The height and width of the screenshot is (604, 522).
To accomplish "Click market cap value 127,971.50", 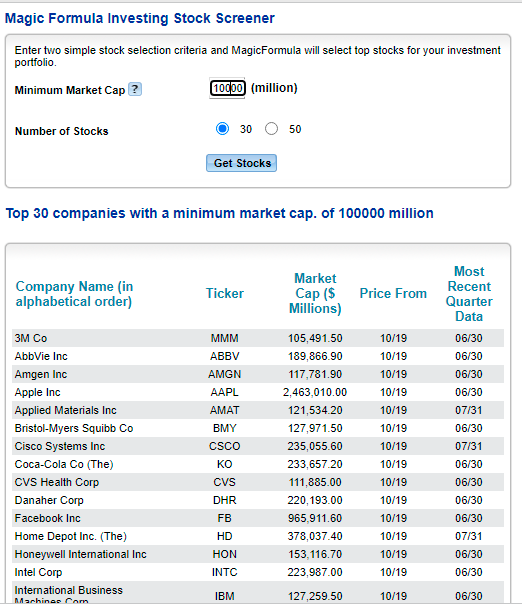I will coord(315,428).
